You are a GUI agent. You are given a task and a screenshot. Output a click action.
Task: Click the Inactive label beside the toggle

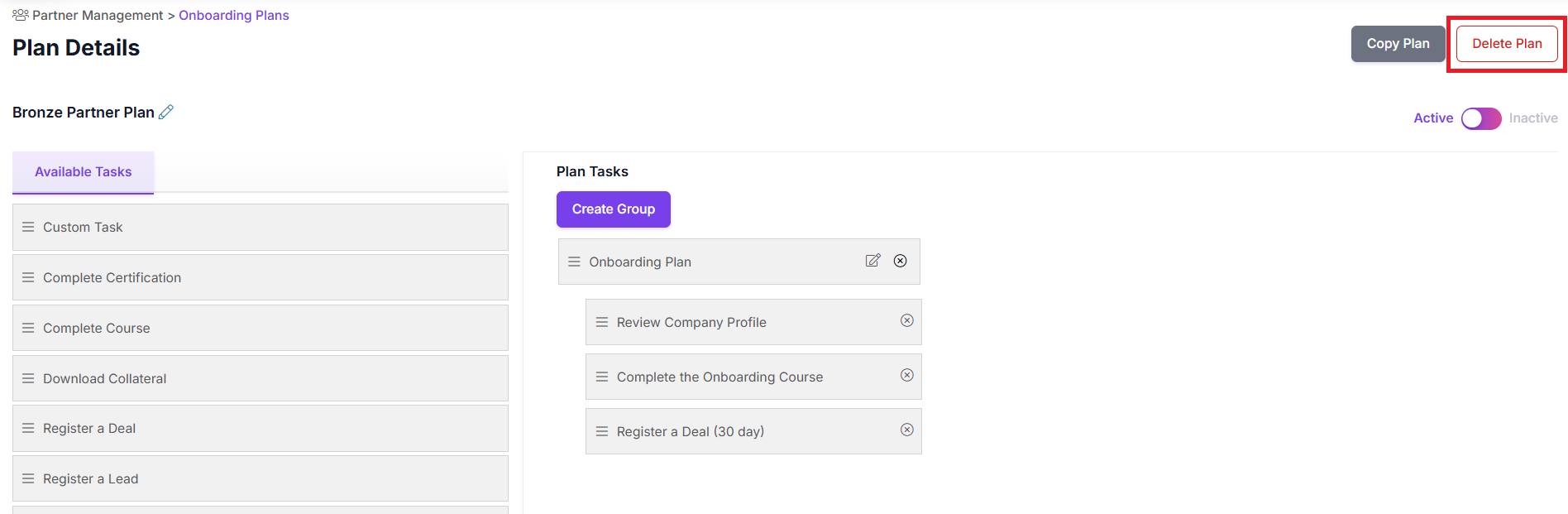[x=1533, y=118]
